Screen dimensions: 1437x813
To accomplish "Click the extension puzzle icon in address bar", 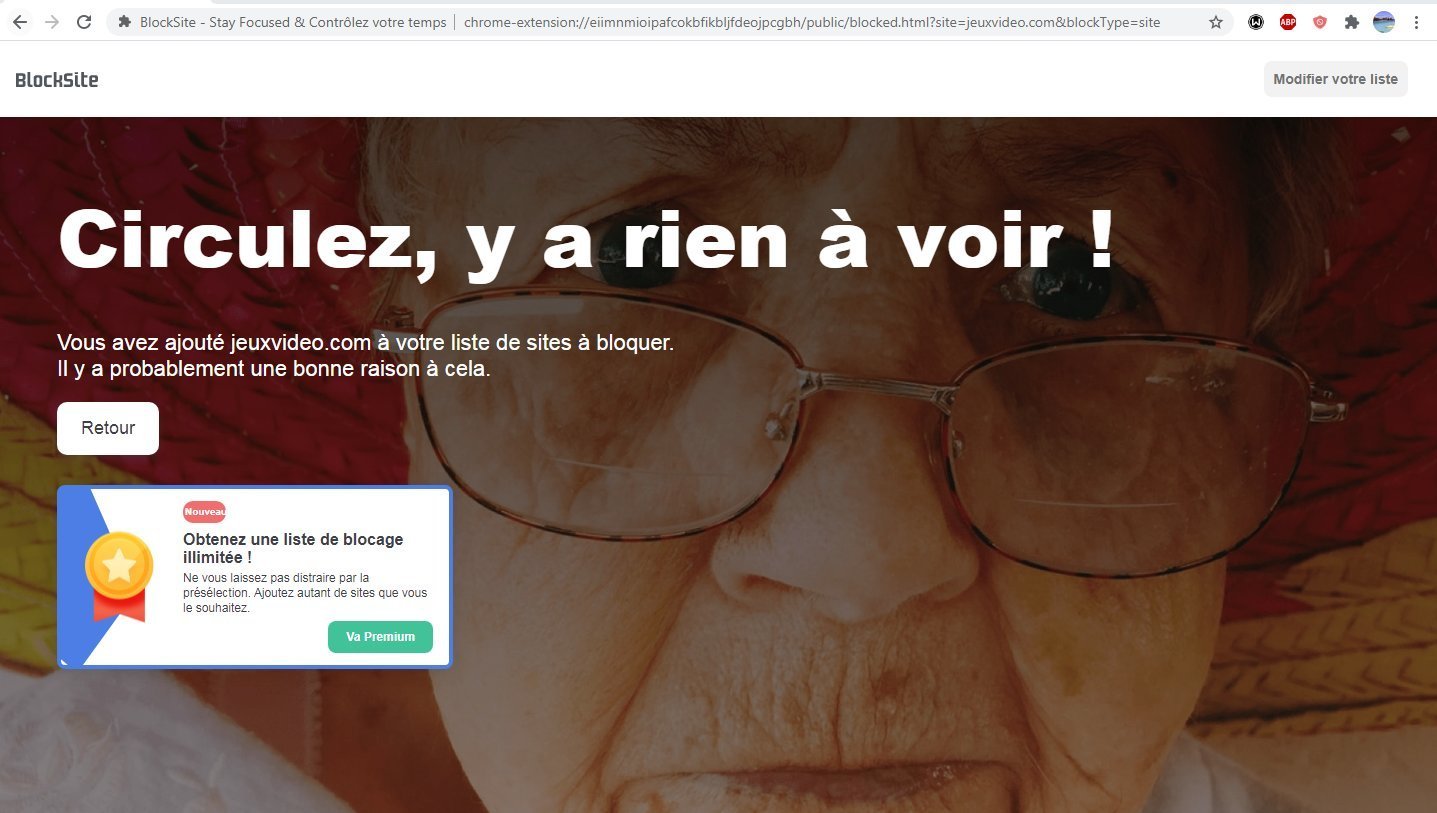I will pos(125,22).
